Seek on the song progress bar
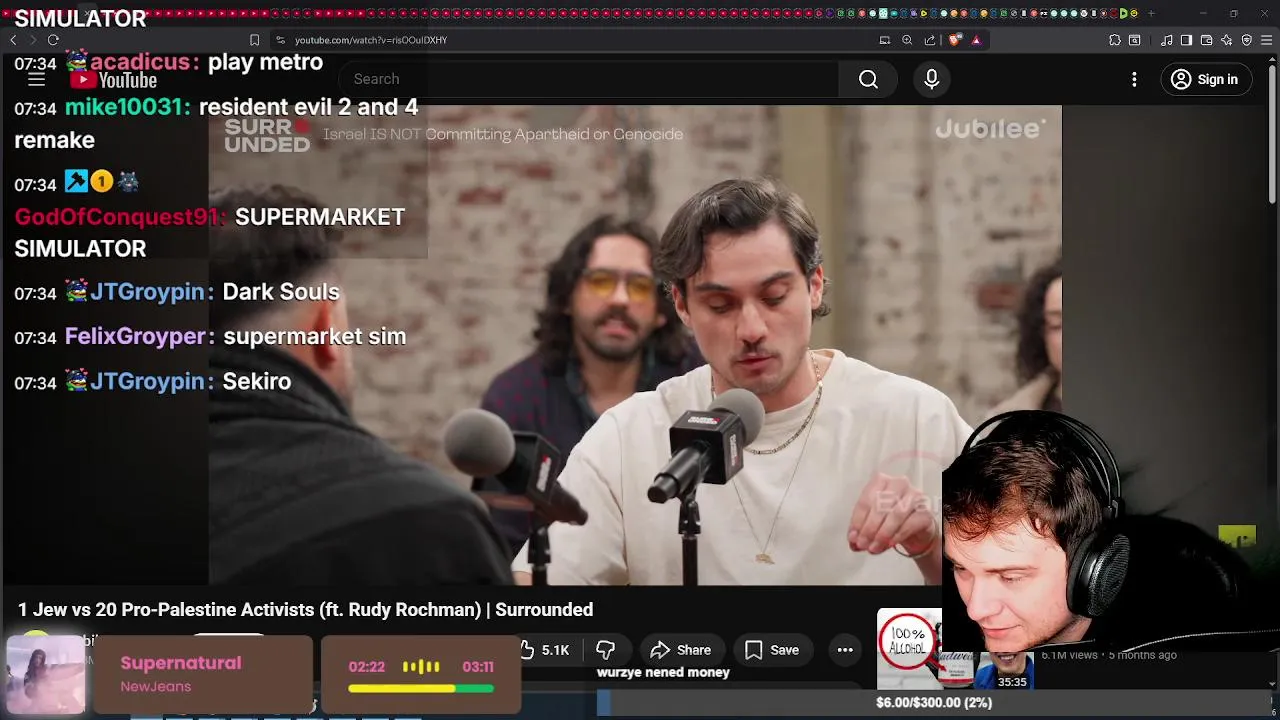The height and width of the screenshot is (720, 1280). (x=421, y=688)
